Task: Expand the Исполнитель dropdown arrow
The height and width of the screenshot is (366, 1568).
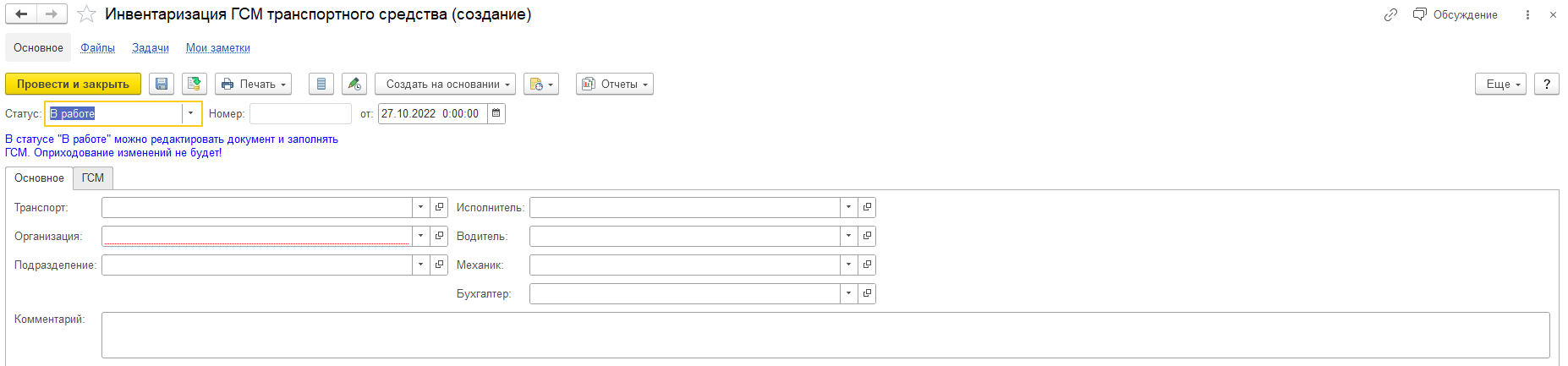Action: 848,207
